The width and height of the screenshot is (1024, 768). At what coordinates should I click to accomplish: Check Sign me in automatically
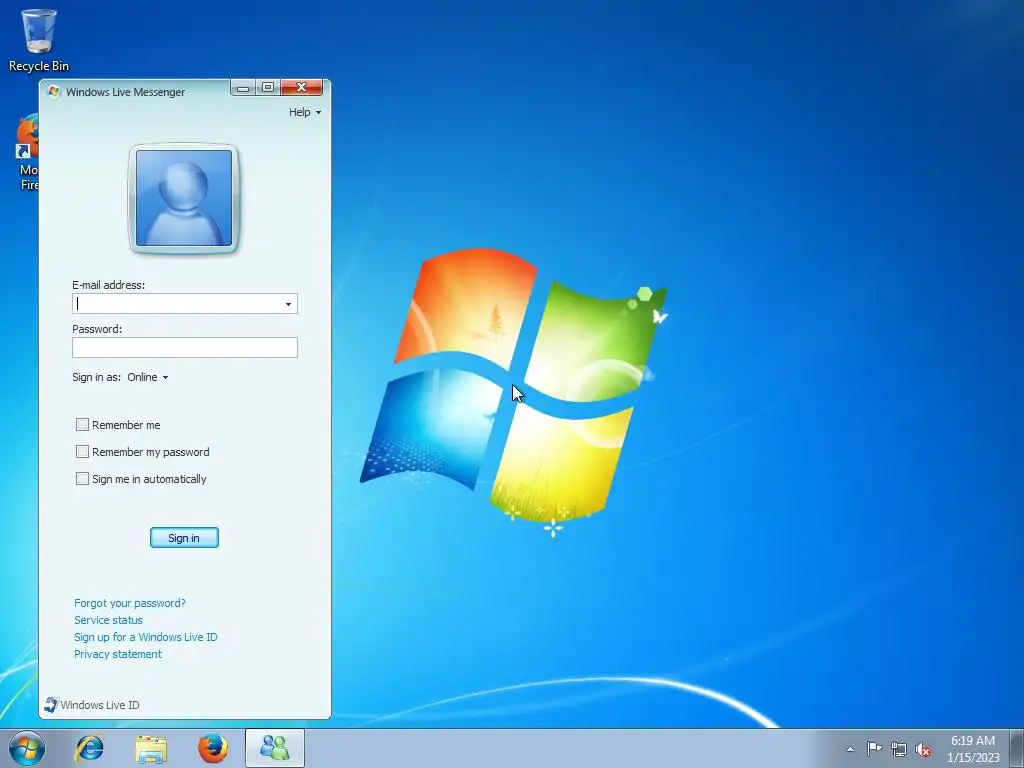(82, 479)
